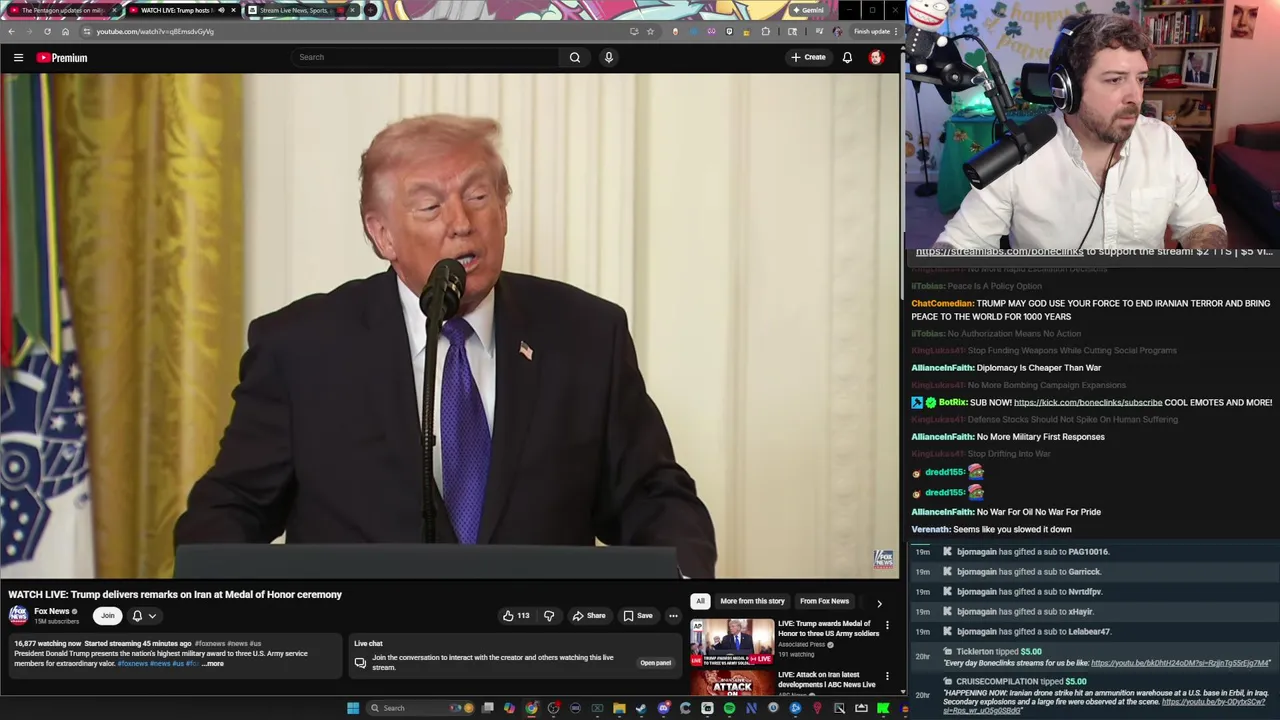Click the Create button on YouTube
This screenshot has height=720, width=1280.
pos(808,57)
